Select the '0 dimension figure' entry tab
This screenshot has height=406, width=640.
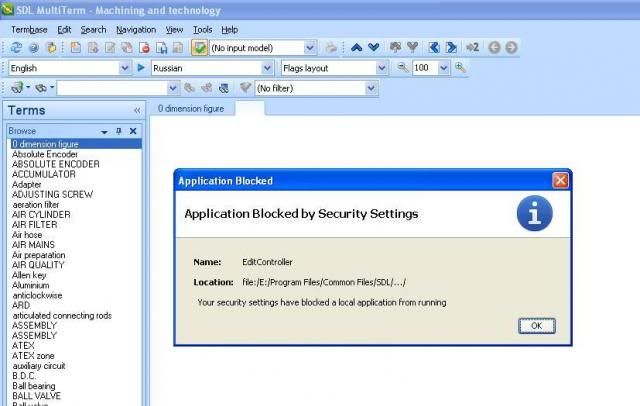click(x=191, y=109)
